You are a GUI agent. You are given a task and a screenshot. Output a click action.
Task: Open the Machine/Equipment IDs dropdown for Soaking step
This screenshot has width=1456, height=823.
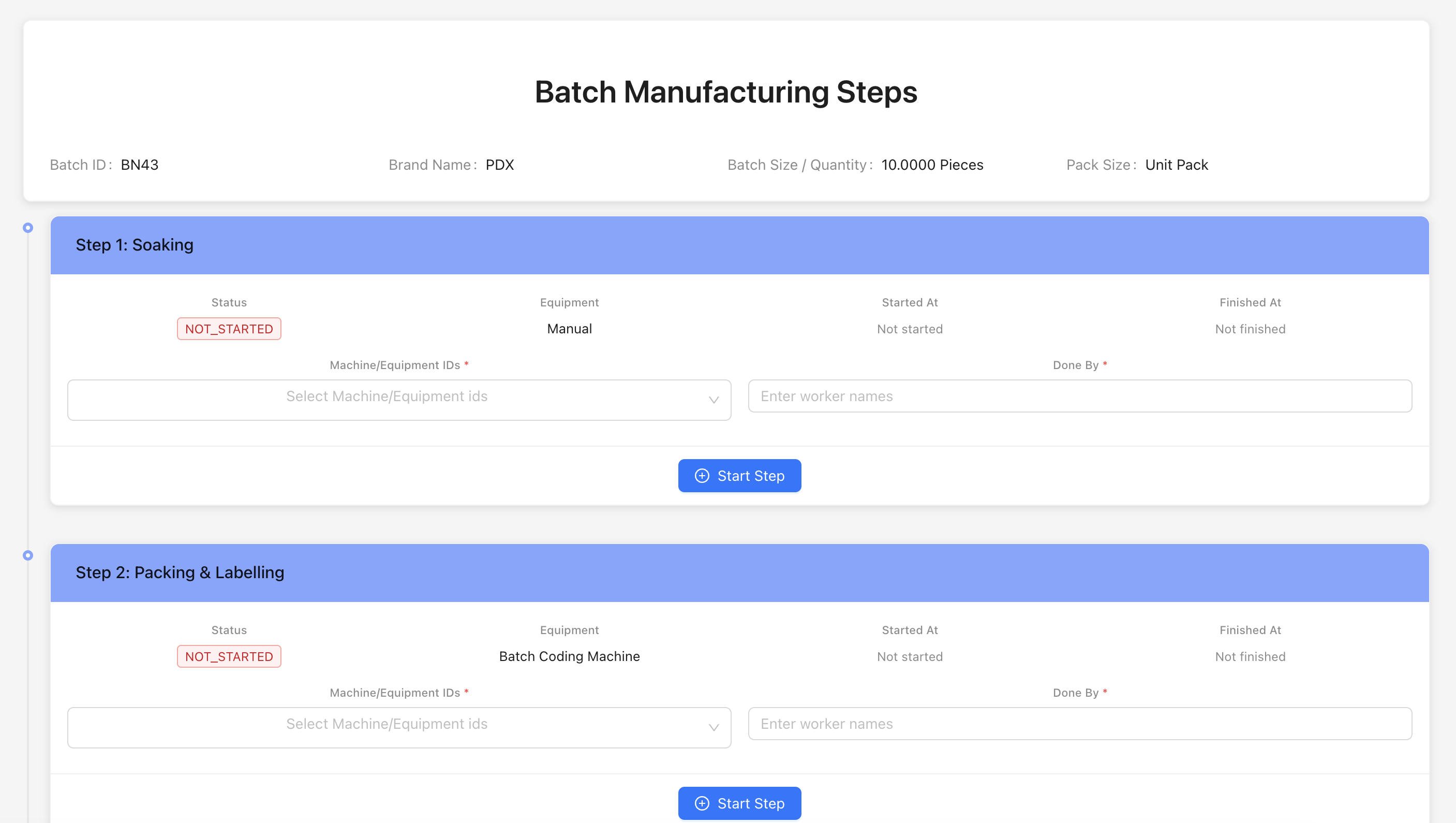[x=398, y=400]
